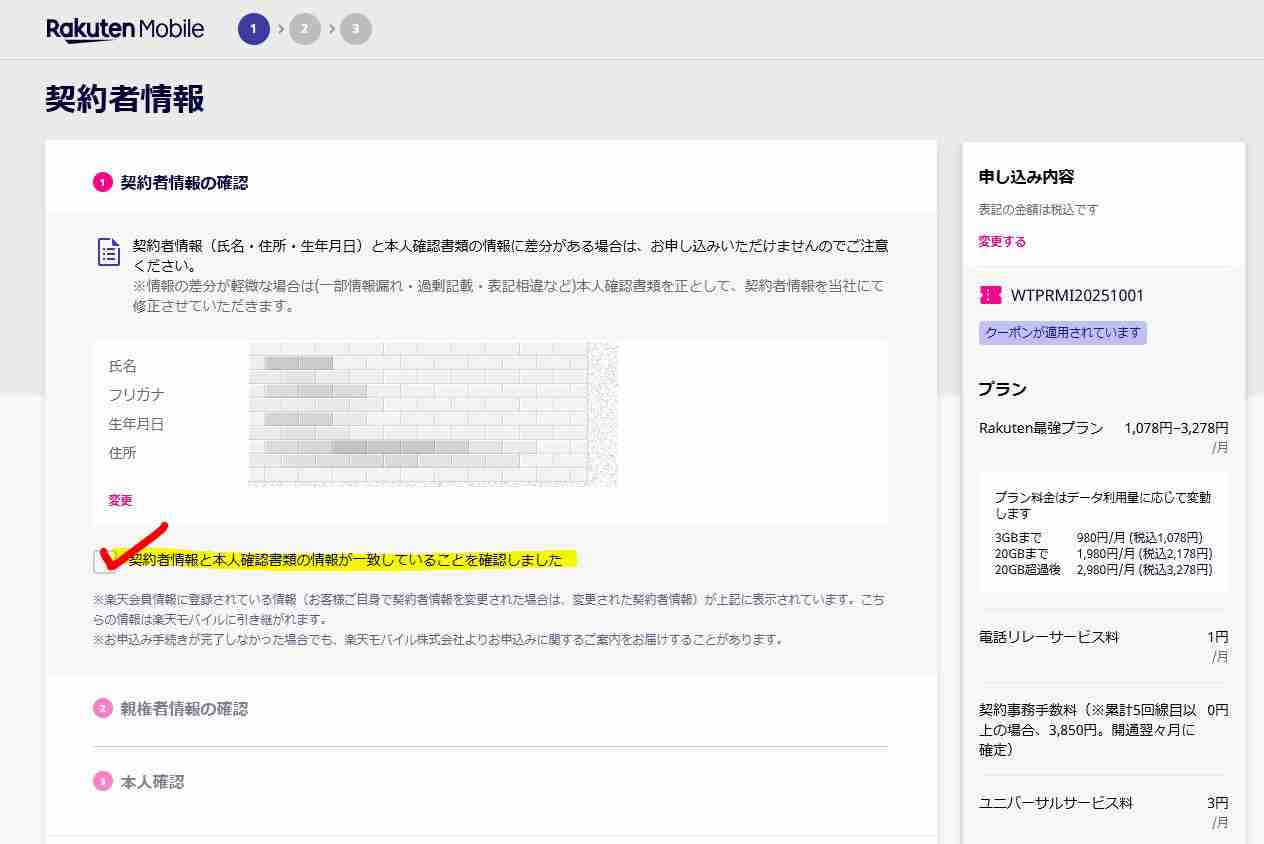
Task: Click 変更 link under contractor address
Action: [120, 500]
